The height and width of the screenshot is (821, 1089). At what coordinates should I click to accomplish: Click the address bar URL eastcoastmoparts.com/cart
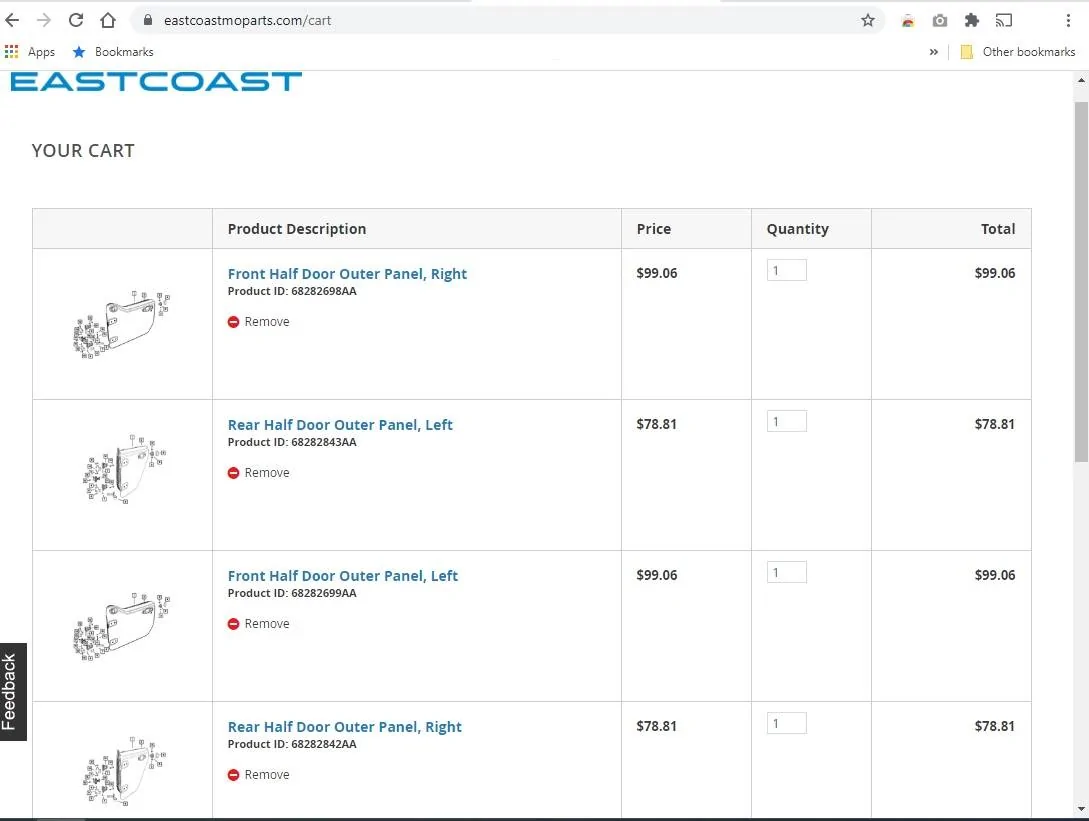(247, 20)
